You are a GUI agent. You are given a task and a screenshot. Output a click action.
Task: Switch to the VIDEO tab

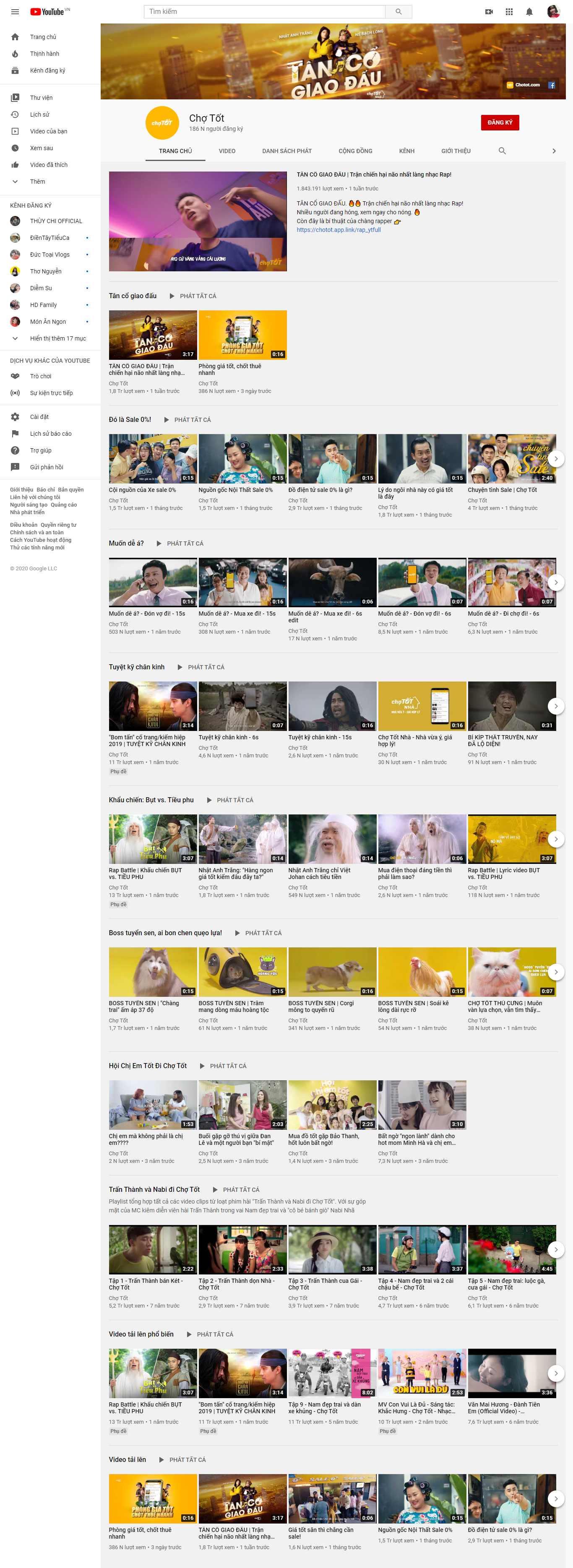[227, 151]
